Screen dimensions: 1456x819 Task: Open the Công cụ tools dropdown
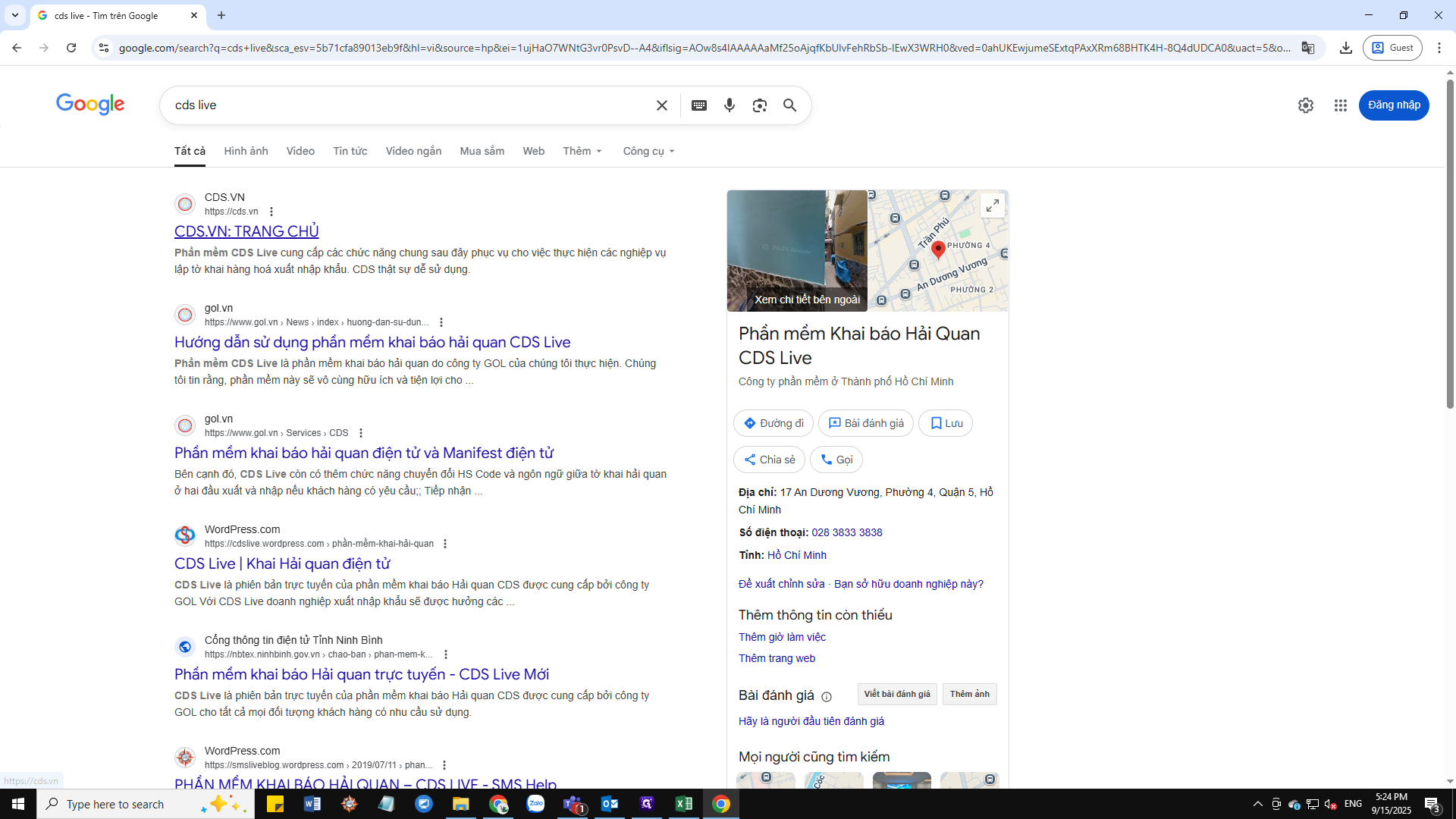pos(647,151)
